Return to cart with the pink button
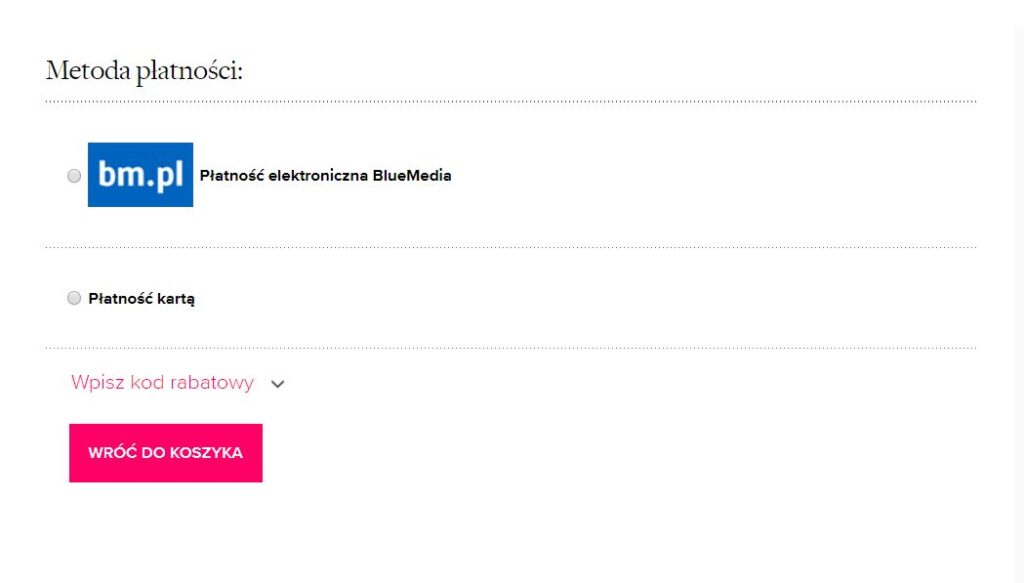Image resolution: width=1024 pixels, height=583 pixels. pos(166,453)
